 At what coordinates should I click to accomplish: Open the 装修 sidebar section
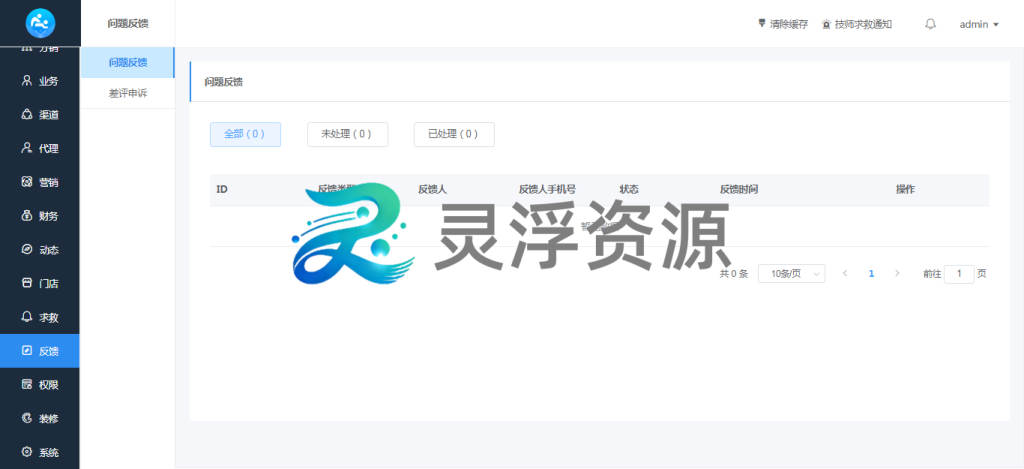coord(40,418)
